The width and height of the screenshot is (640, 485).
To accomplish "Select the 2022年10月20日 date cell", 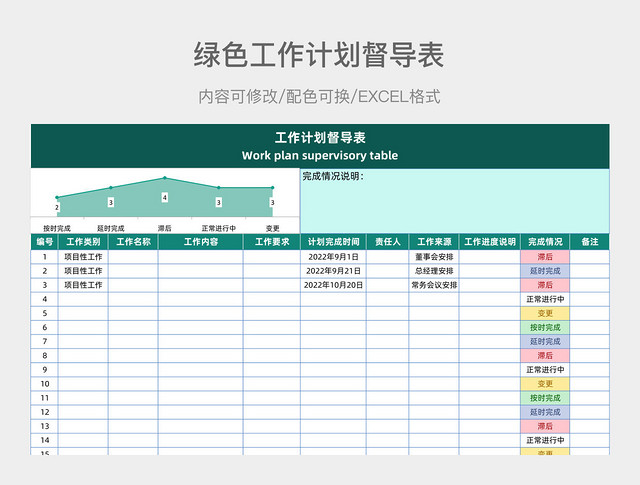I will click(x=333, y=285).
